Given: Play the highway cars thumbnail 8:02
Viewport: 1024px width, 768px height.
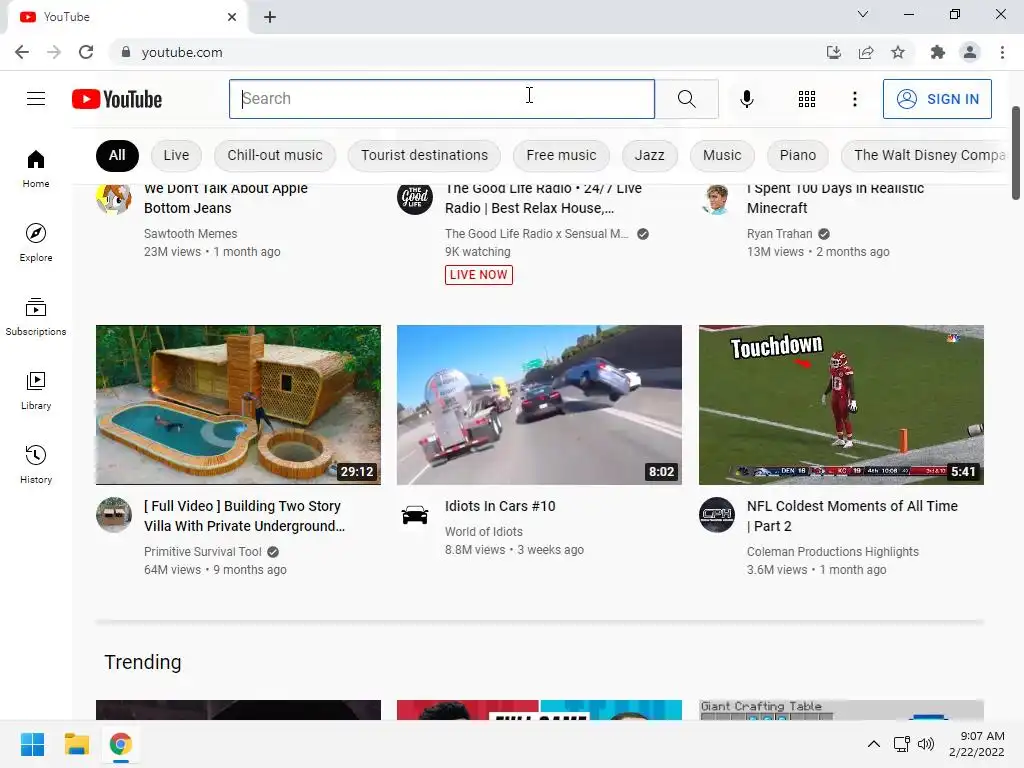Looking at the screenshot, I should 539,405.
